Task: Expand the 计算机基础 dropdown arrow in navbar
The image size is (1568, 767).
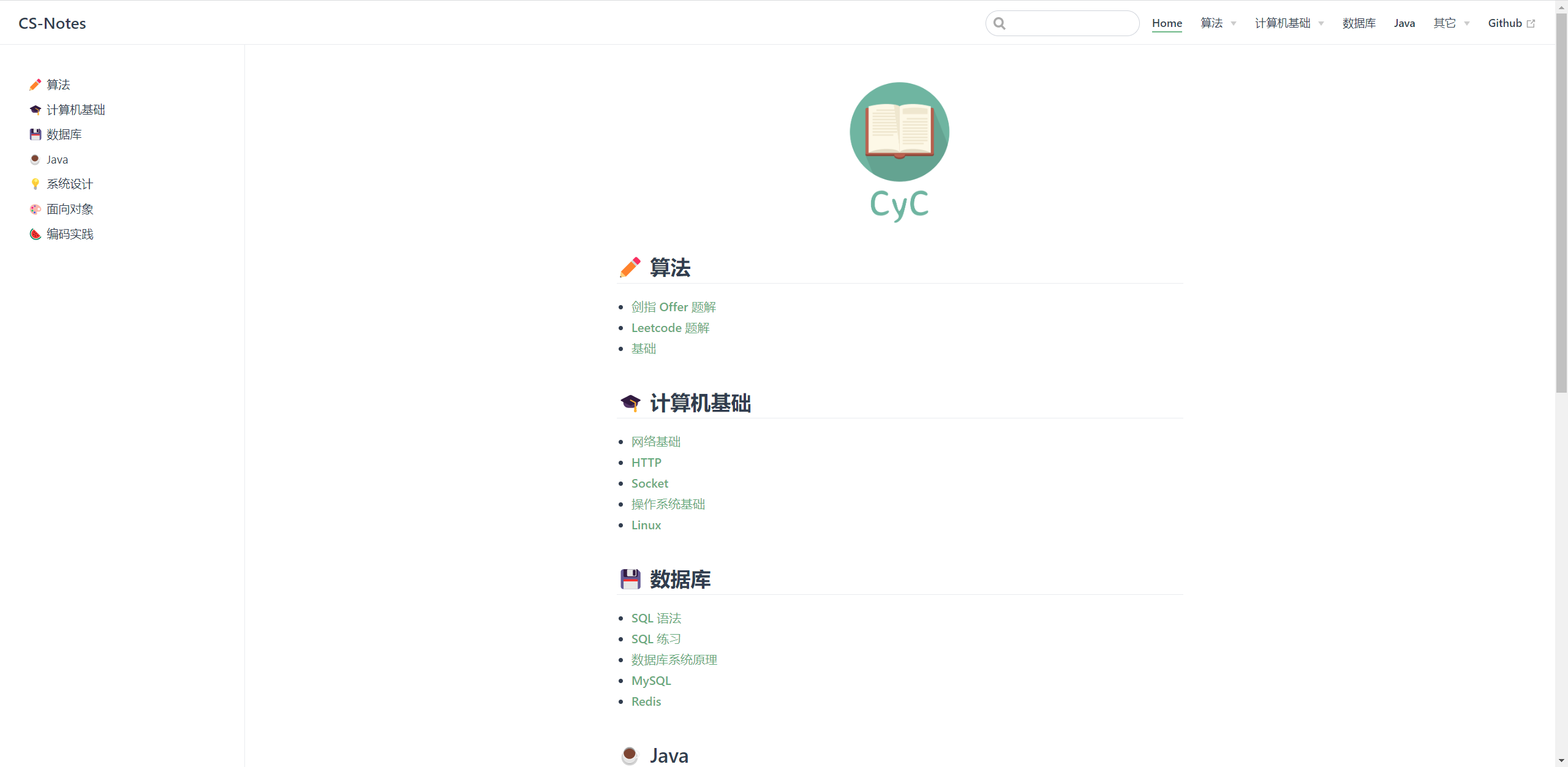Action: (x=1321, y=24)
